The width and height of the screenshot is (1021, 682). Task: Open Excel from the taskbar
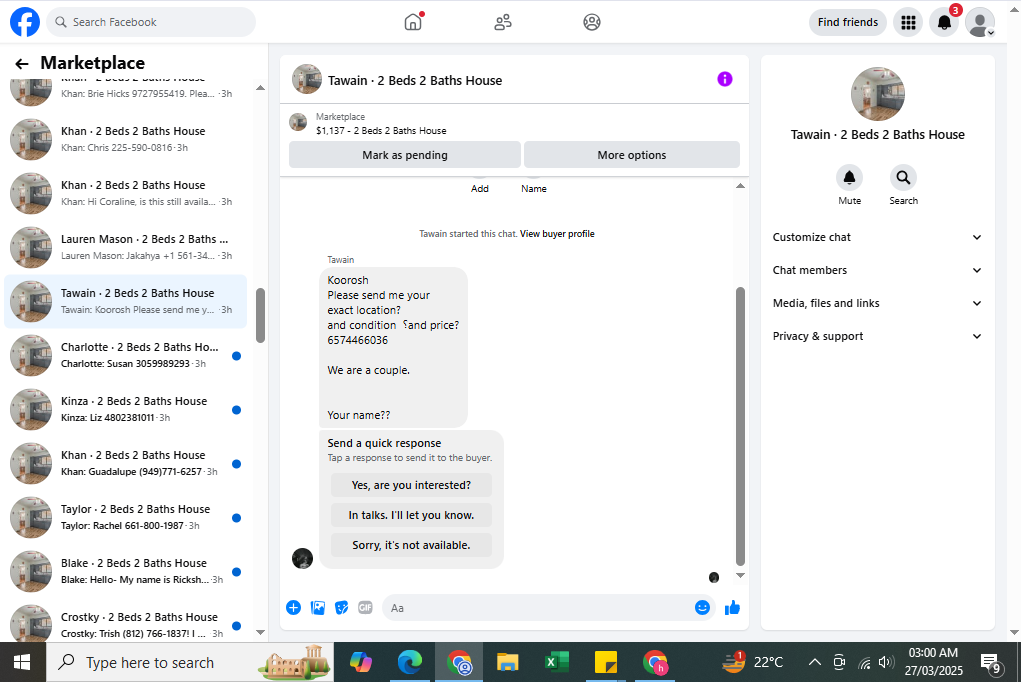(557, 662)
